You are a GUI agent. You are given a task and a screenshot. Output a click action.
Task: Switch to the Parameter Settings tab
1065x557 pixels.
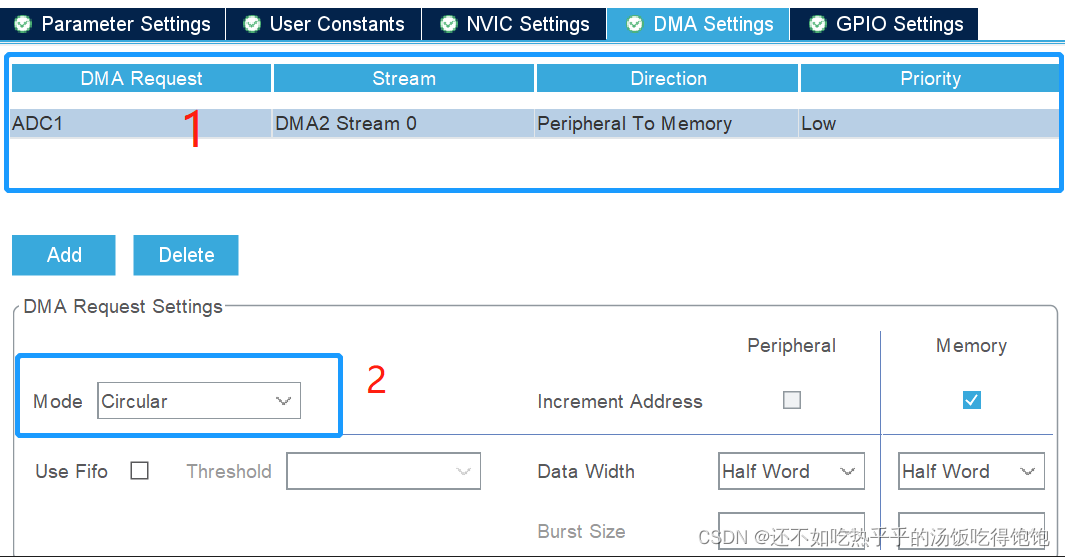[x=113, y=24]
